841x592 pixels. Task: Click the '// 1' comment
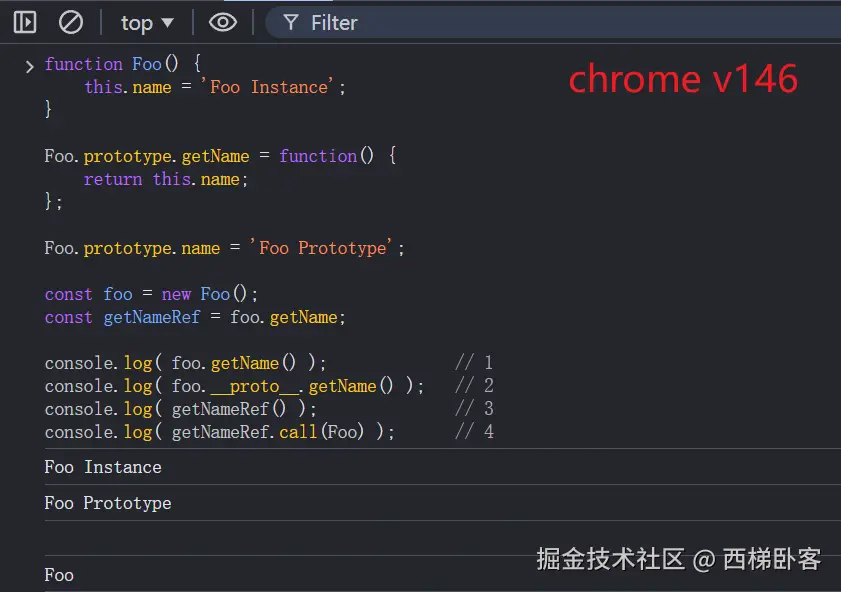click(x=474, y=362)
